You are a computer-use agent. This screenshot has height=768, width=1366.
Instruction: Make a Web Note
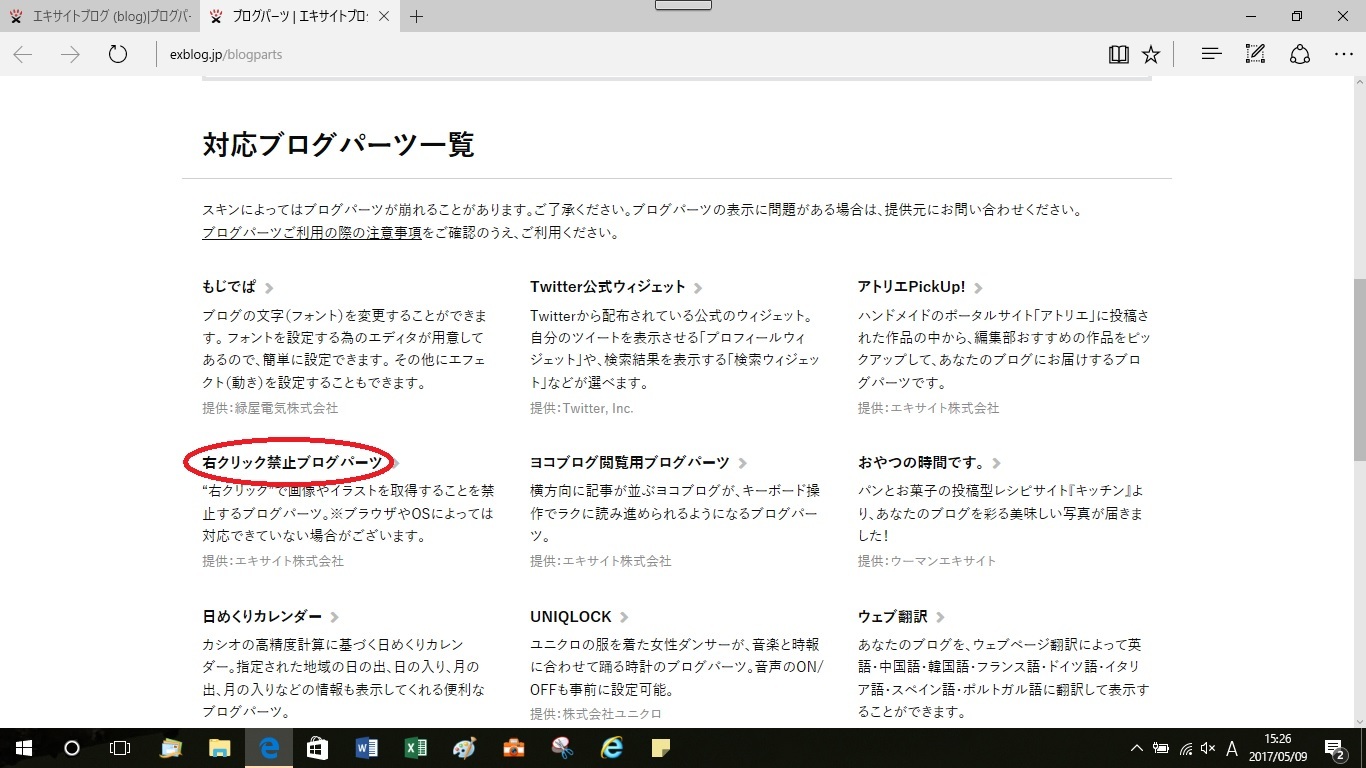[x=1255, y=55]
